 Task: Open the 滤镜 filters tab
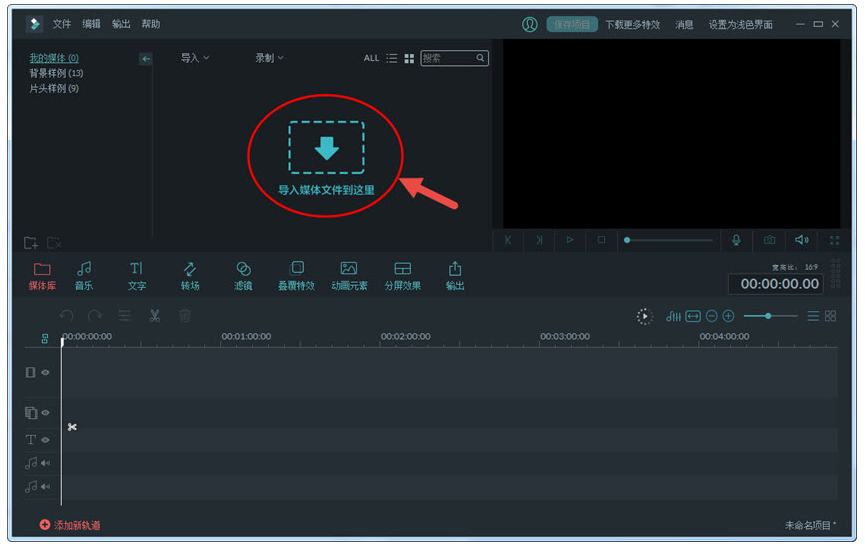pyautogui.click(x=243, y=276)
